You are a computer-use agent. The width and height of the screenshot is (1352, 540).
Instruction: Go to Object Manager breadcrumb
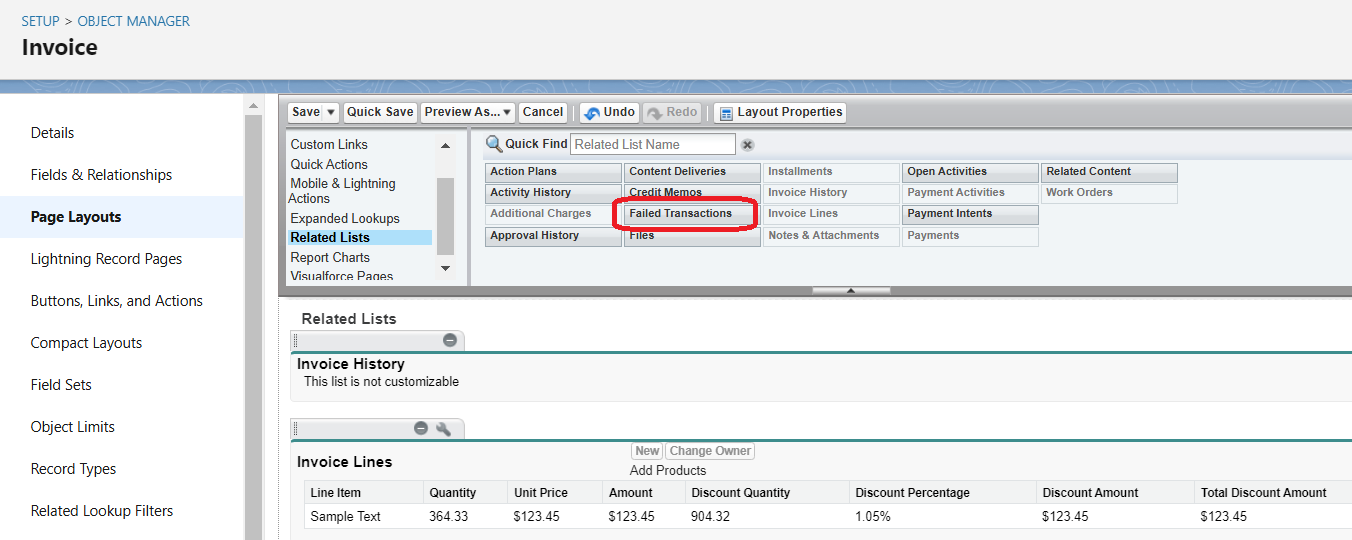point(134,21)
